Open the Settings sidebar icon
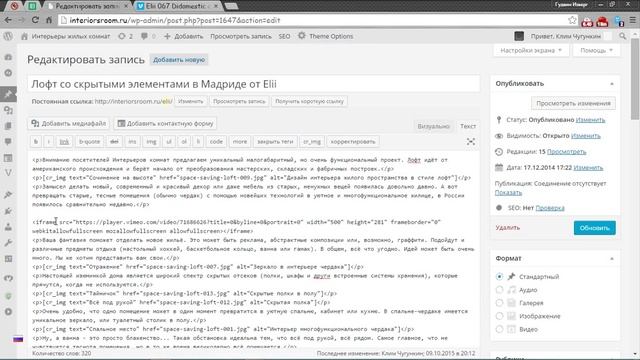Screen dimensions: 640x360 tap(8, 259)
